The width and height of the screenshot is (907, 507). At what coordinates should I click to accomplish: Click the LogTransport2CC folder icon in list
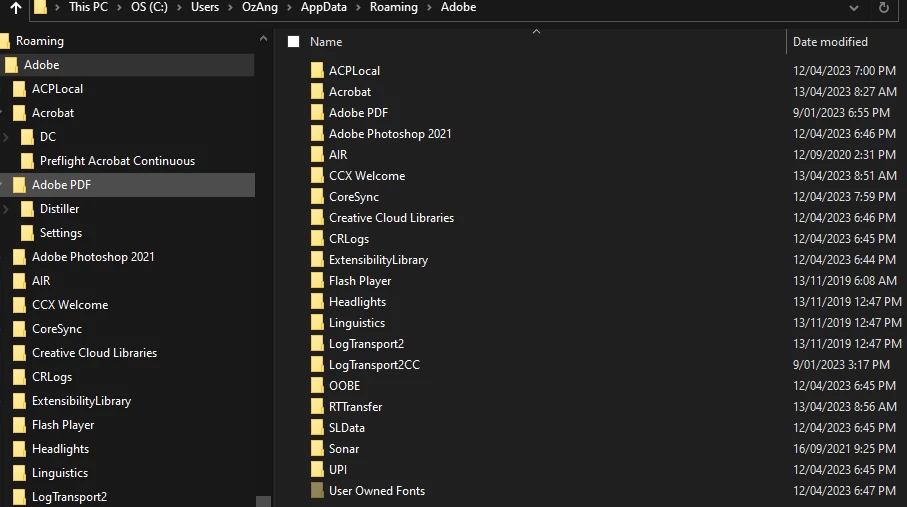pos(317,365)
